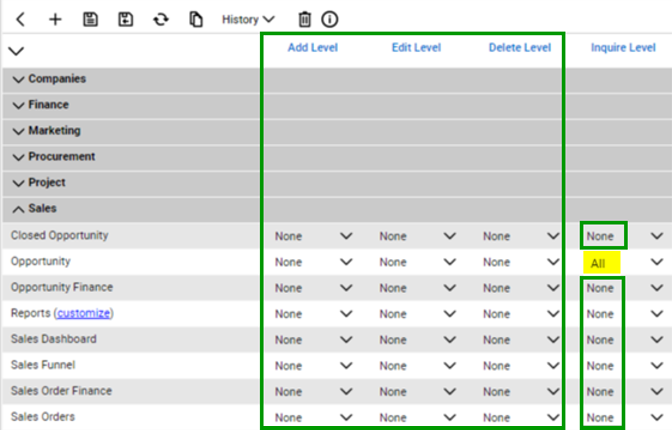Click the Edit Level column header
Viewport: 672px width, 430px height.
click(416, 47)
